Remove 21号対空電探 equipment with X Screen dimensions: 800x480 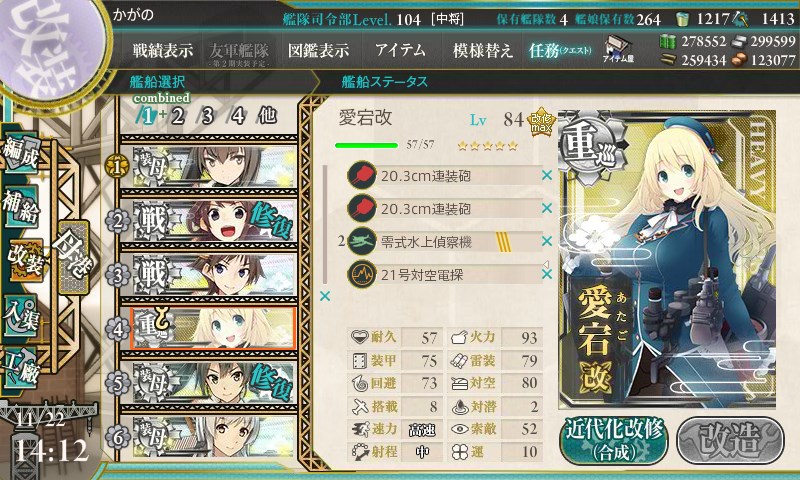coord(547,274)
